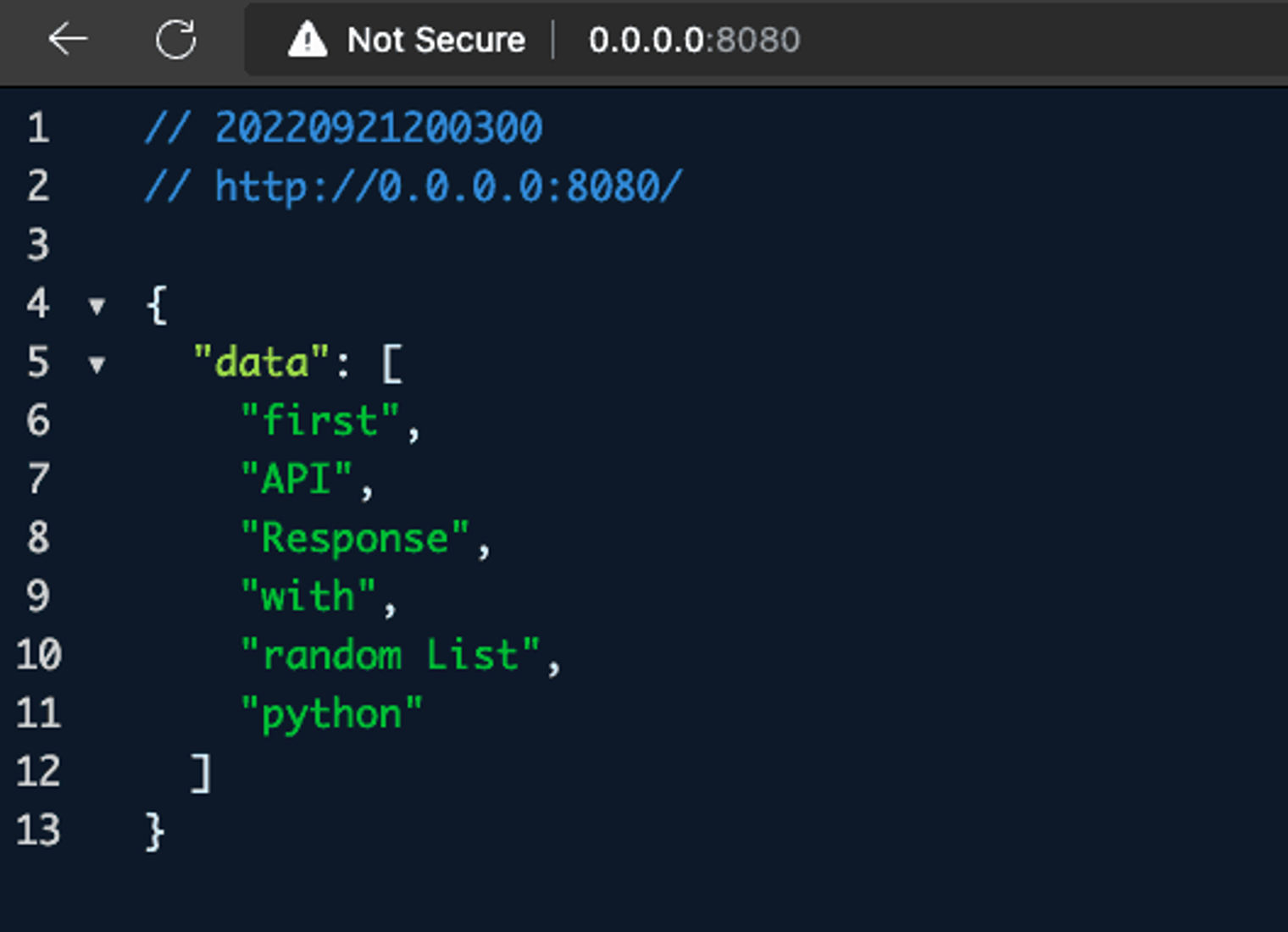Collapse the root object on line 4
Screen dimensions: 1288x932
tap(97, 306)
